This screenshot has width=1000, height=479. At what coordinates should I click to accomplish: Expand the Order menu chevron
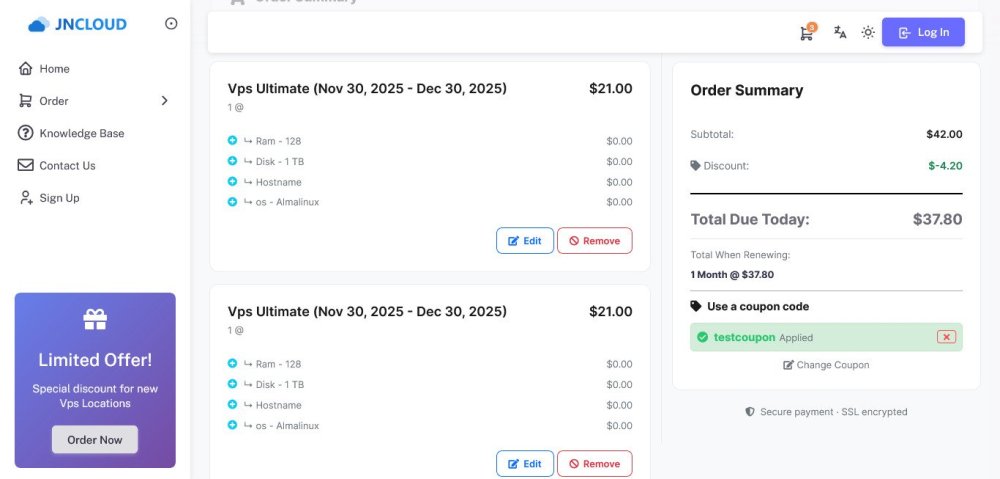[x=165, y=101]
